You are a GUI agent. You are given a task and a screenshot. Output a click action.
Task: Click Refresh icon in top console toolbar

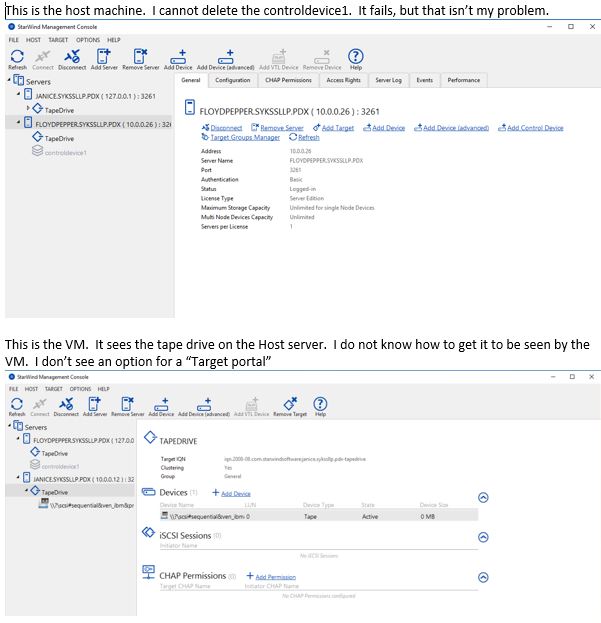(x=17, y=57)
